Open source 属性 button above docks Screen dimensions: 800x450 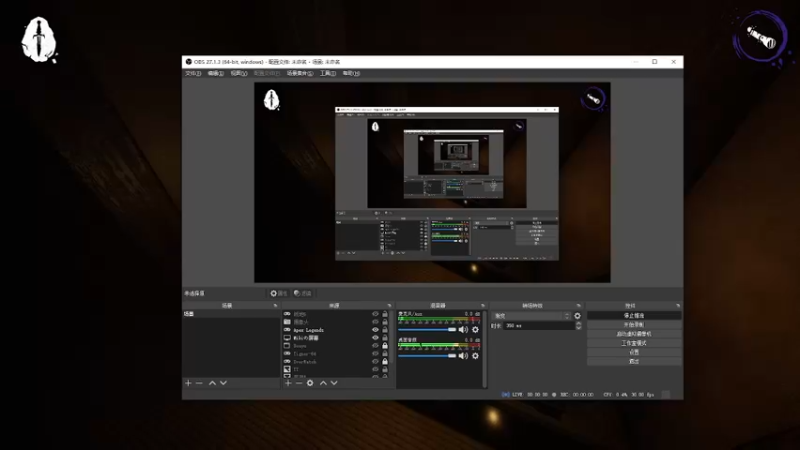pyautogui.click(x=279, y=293)
